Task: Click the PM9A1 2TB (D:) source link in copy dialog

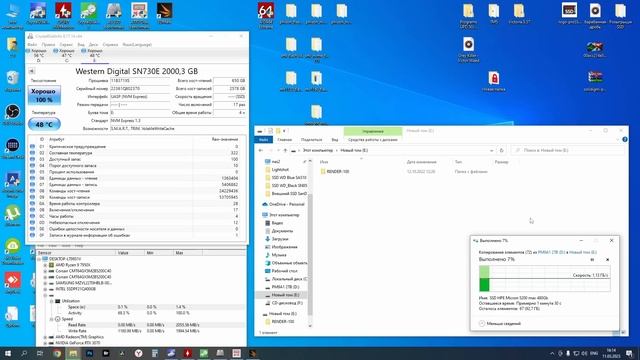Action: pos(551,252)
